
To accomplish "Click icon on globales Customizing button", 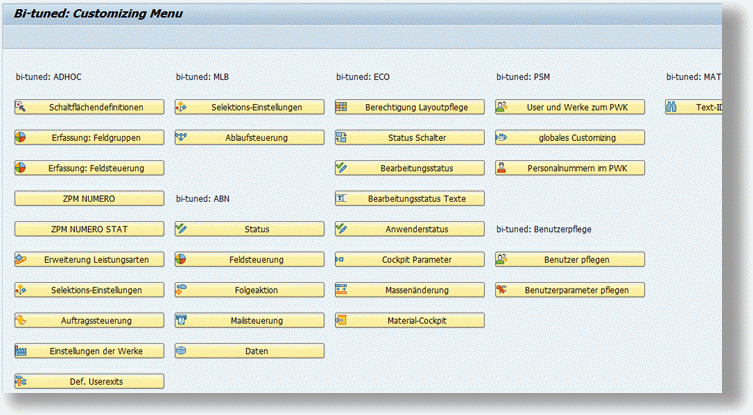I will pyautogui.click(x=502, y=137).
